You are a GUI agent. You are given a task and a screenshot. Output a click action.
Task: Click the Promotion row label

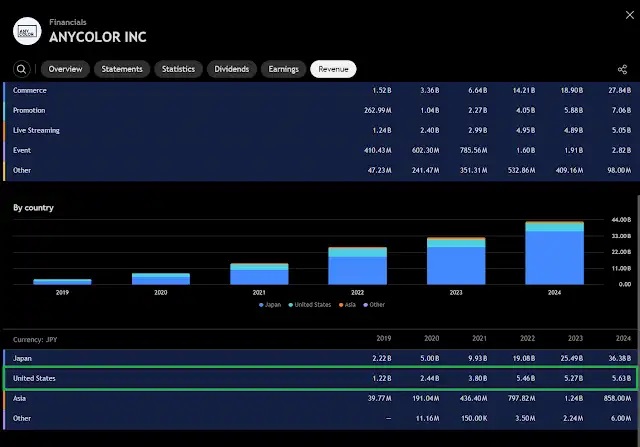pos(29,110)
